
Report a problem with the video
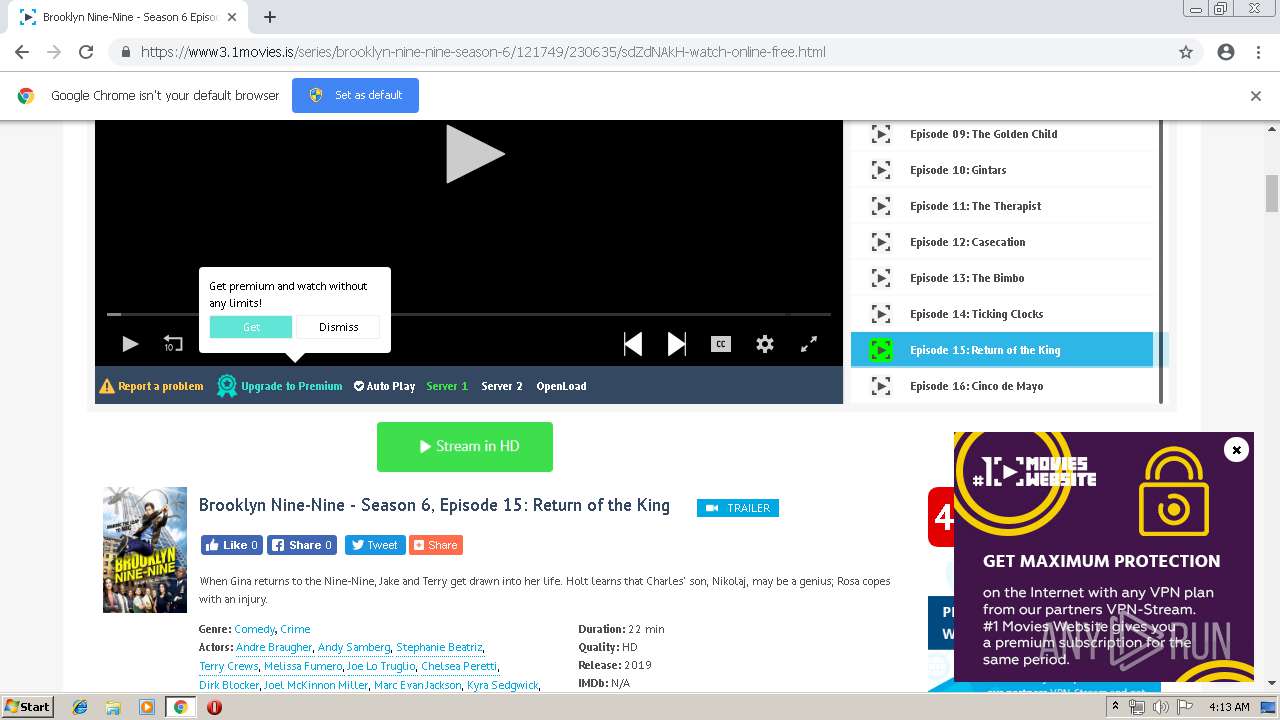[x=151, y=386]
